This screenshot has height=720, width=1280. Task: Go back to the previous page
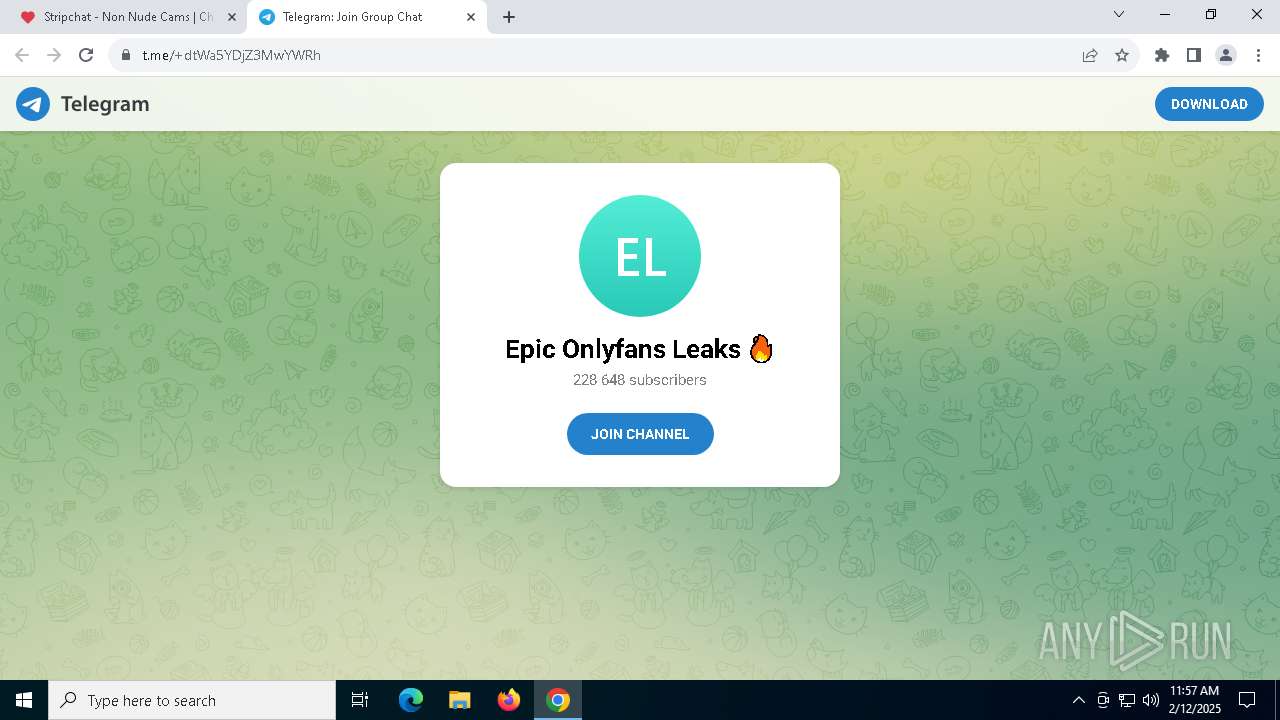pyautogui.click(x=22, y=55)
